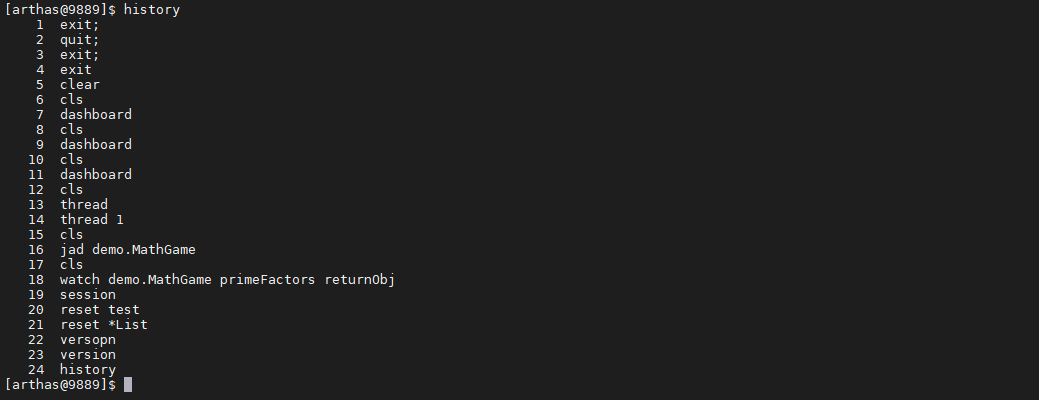Select the 'thread' entry, line 13

tap(84, 205)
